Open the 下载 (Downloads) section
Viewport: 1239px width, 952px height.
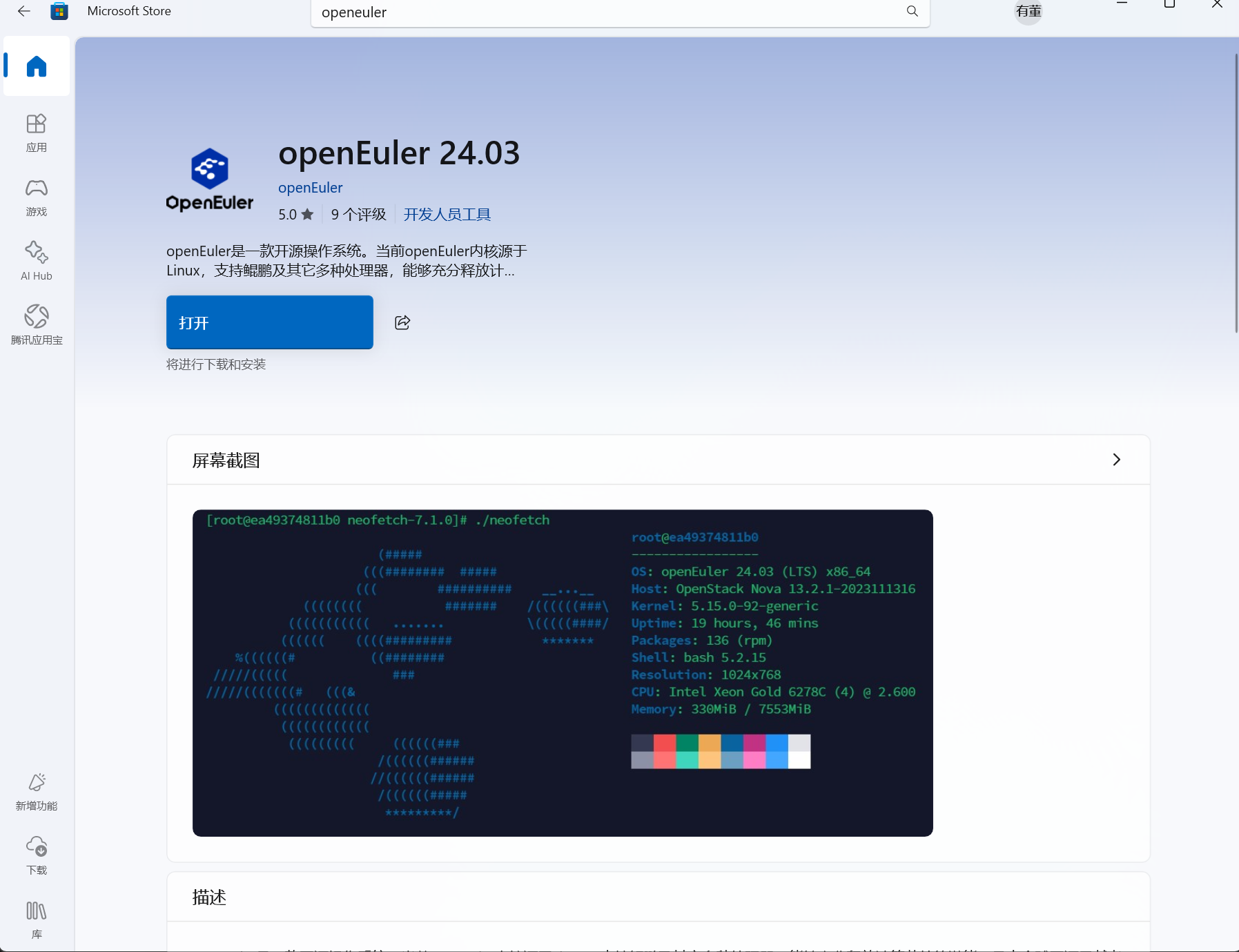[x=37, y=855]
